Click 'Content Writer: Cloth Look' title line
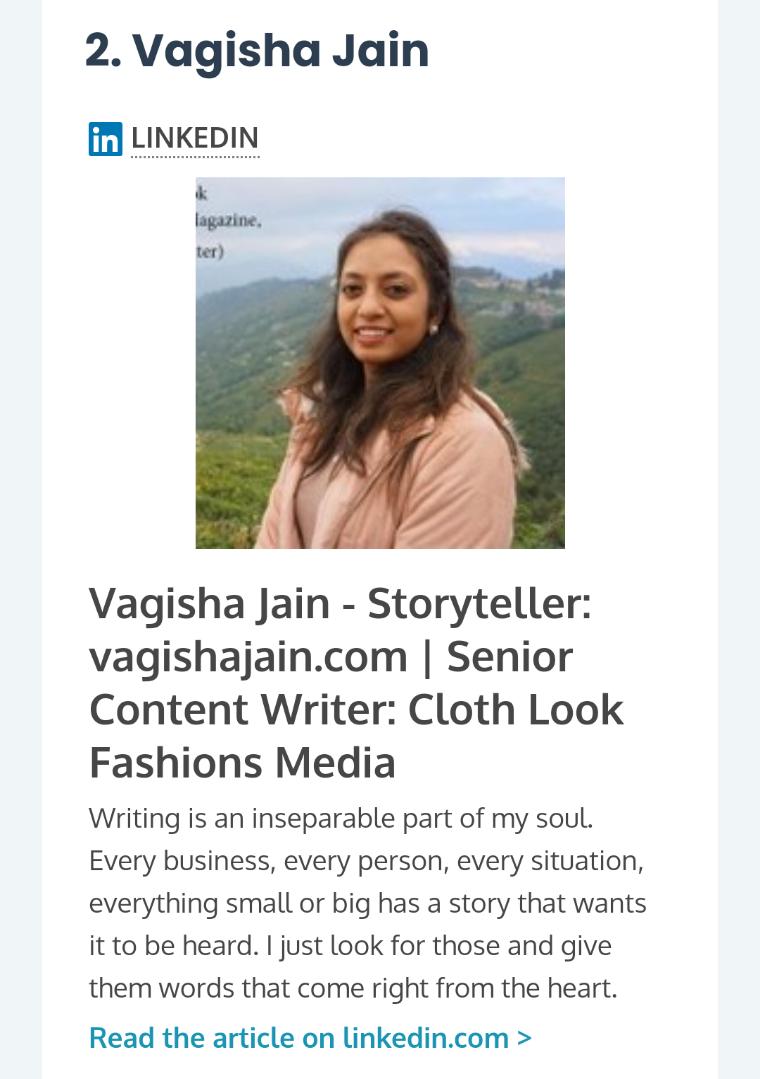Image resolution: width=760 pixels, height=1079 pixels. click(x=356, y=710)
